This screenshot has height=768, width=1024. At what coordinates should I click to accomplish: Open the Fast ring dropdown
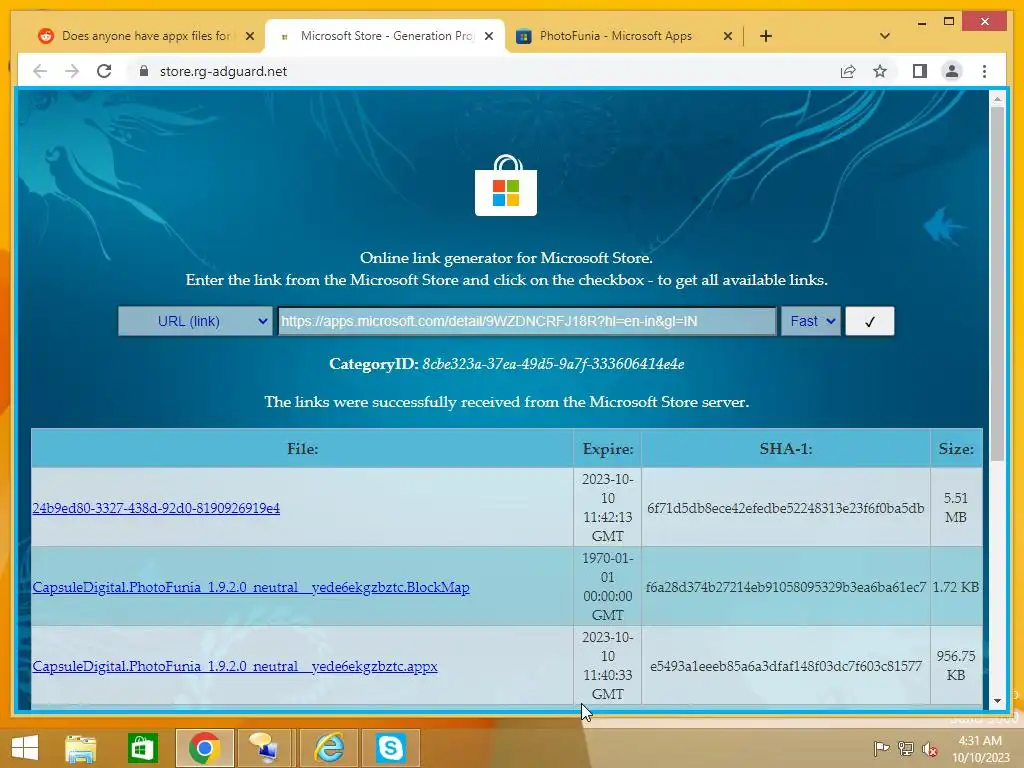(x=810, y=321)
